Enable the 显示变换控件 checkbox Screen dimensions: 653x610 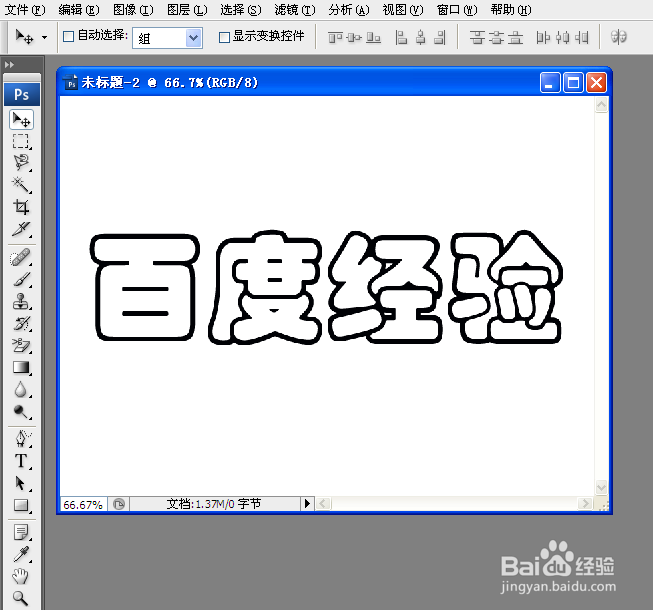tap(224, 37)
